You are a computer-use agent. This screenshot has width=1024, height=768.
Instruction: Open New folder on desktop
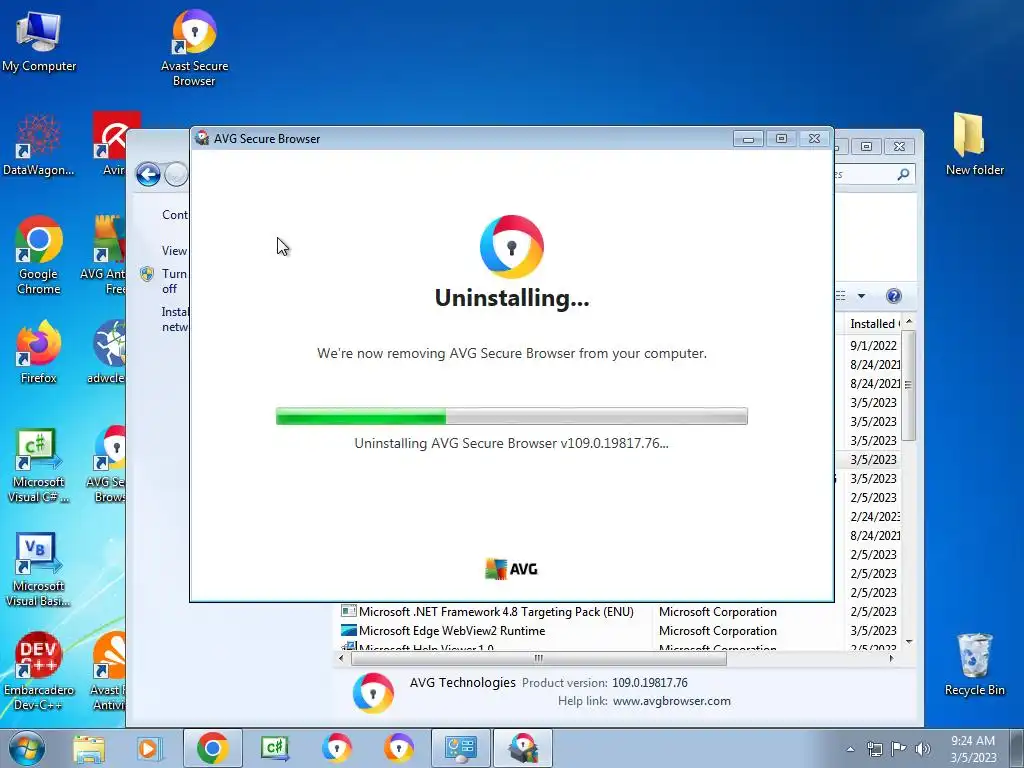tap(974, 144)
